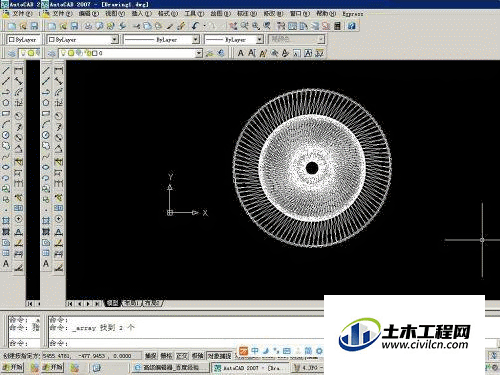Open Layer Properties Manager icon
The width and height of the screenshot is (500, 375).
click(51, 53)
